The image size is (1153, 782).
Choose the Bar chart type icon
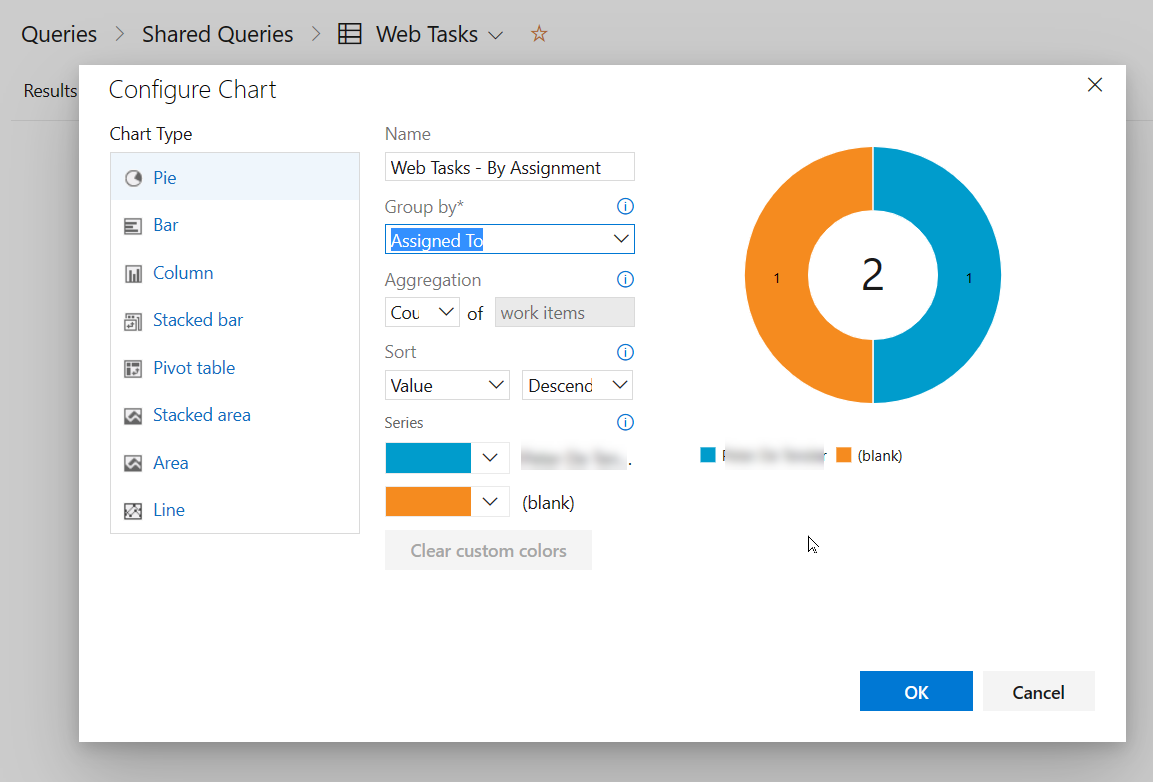tap(133, 226)
